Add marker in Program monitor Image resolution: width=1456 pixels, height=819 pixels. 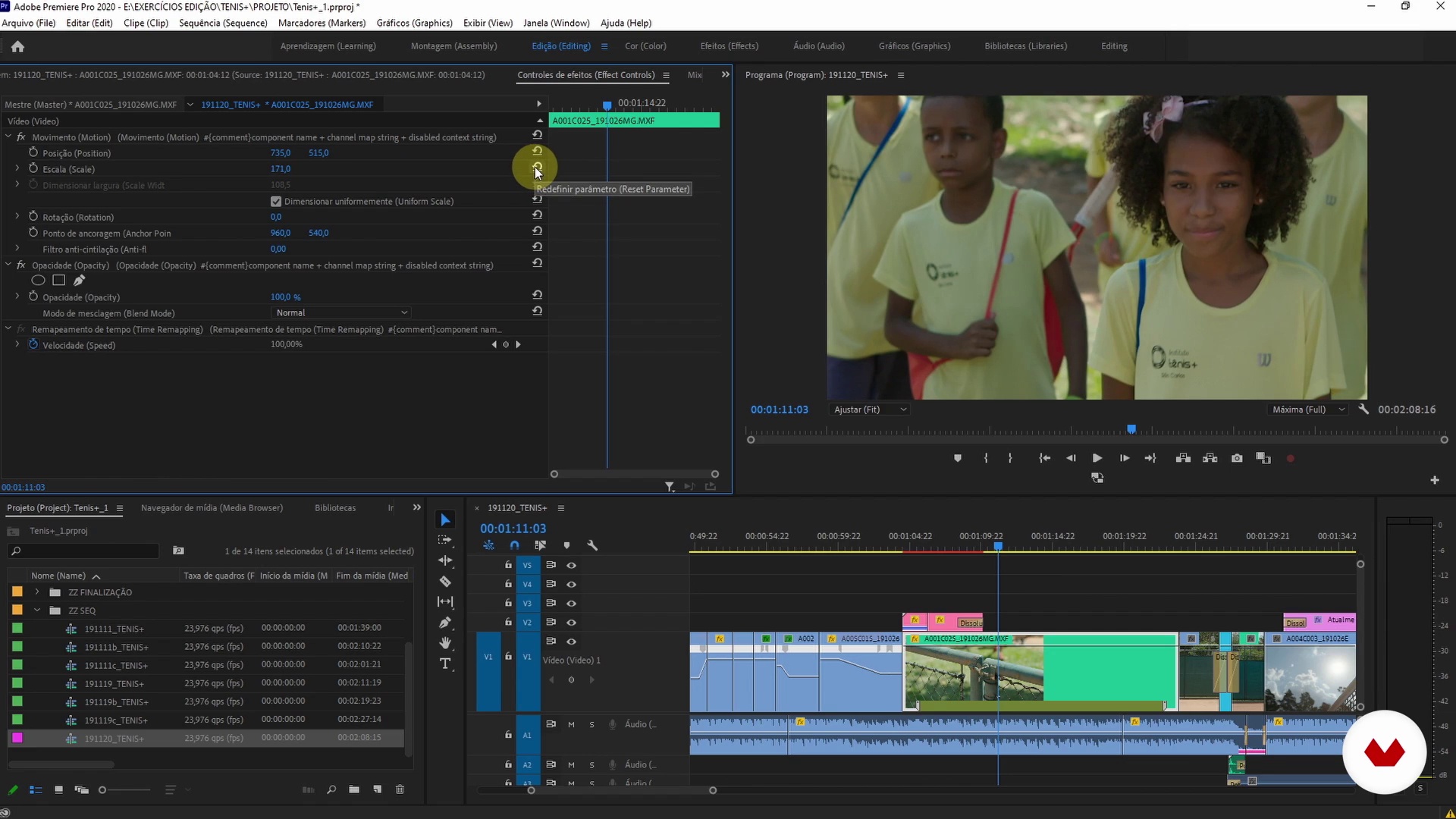pyautogui.click(x=958, y=458)
